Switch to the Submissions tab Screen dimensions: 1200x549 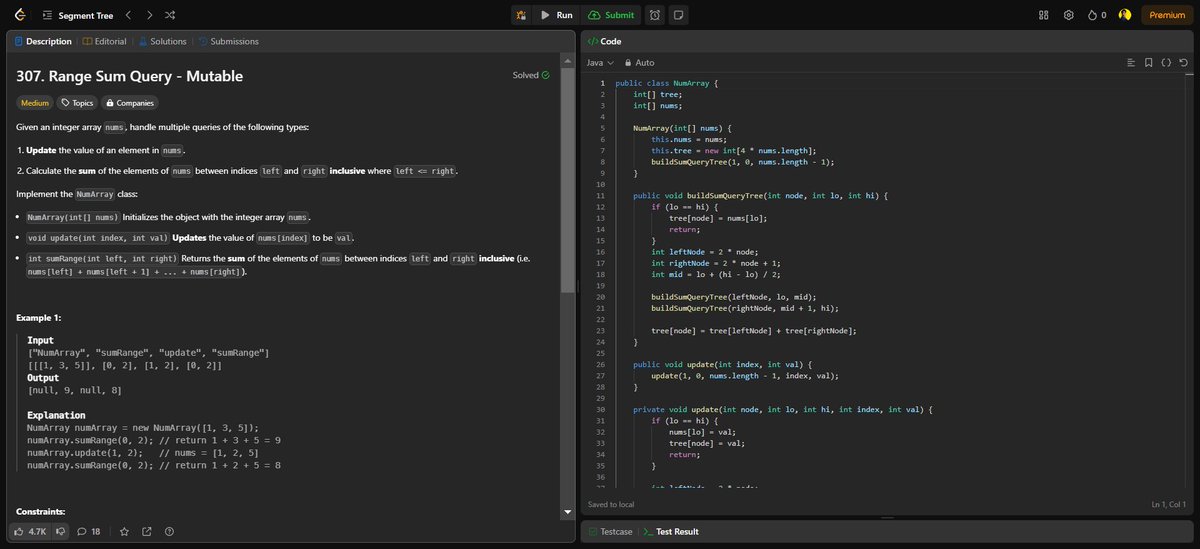[228, 41]
